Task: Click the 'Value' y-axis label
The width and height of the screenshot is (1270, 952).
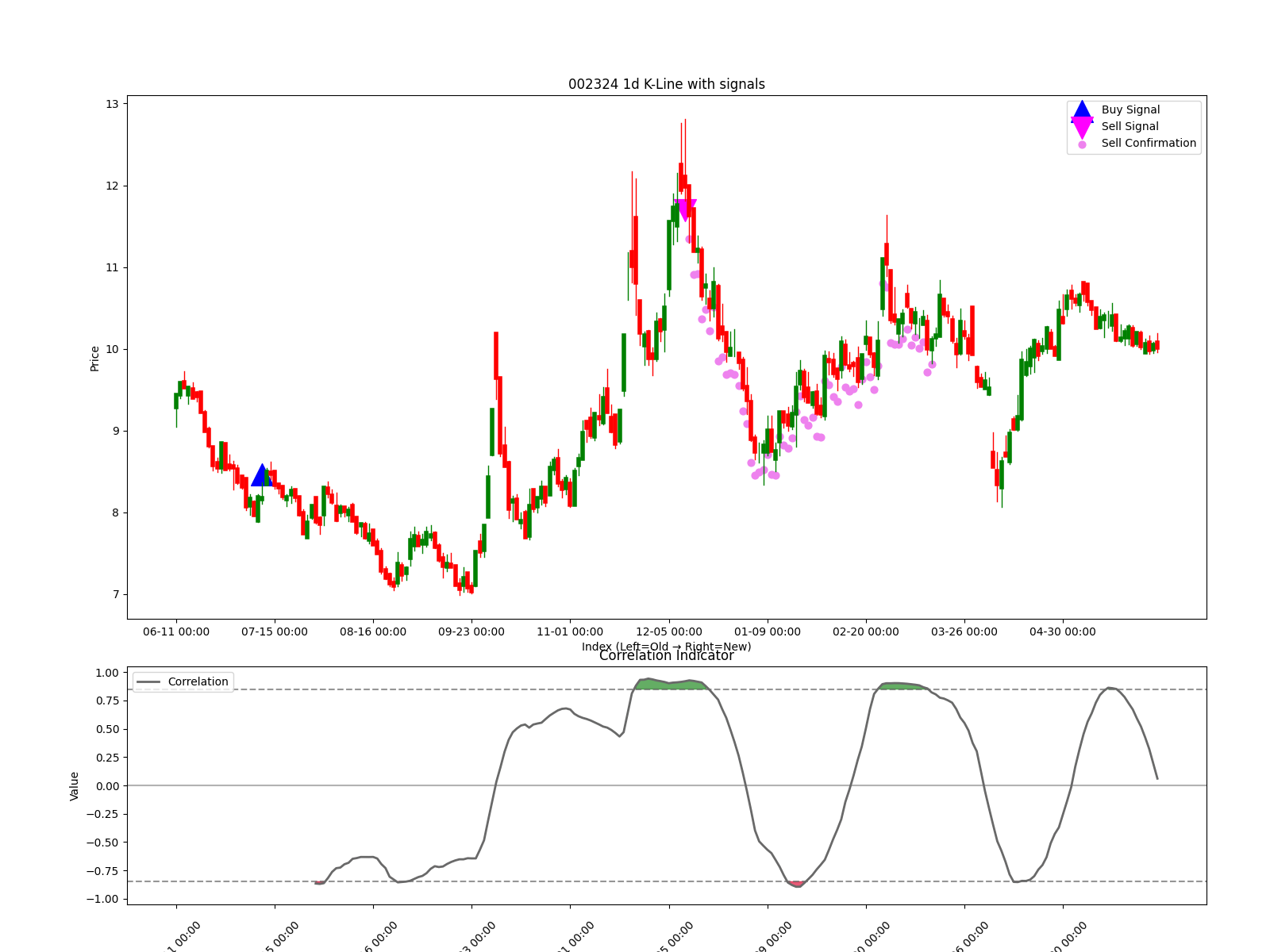Action: point(75,785)
